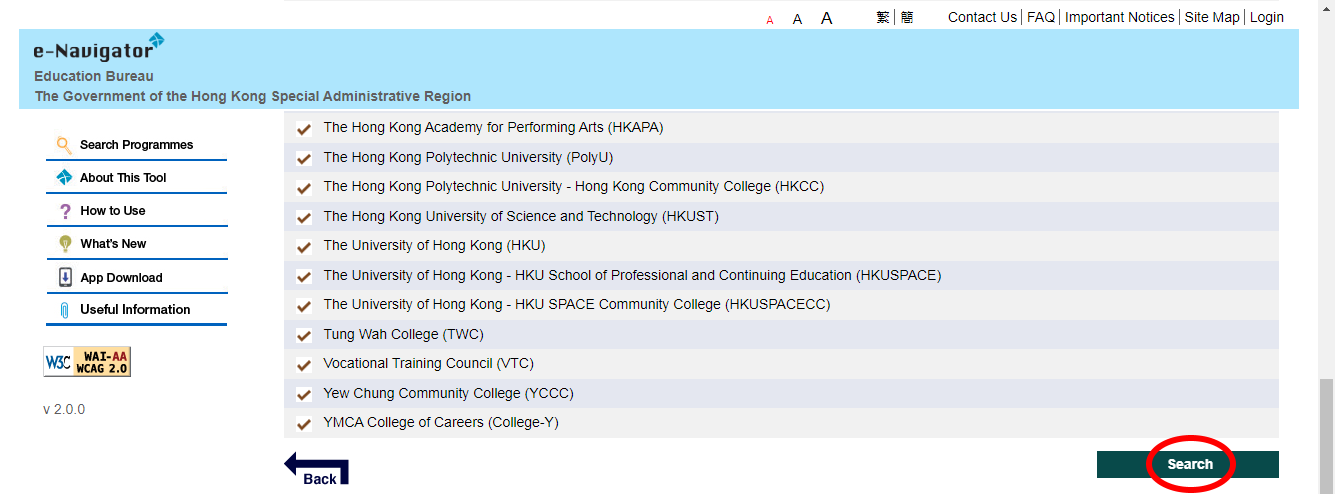The height and width of the screenshot is (494, 1335).
Task: Open the Important Notices link
Action: 1120,17
